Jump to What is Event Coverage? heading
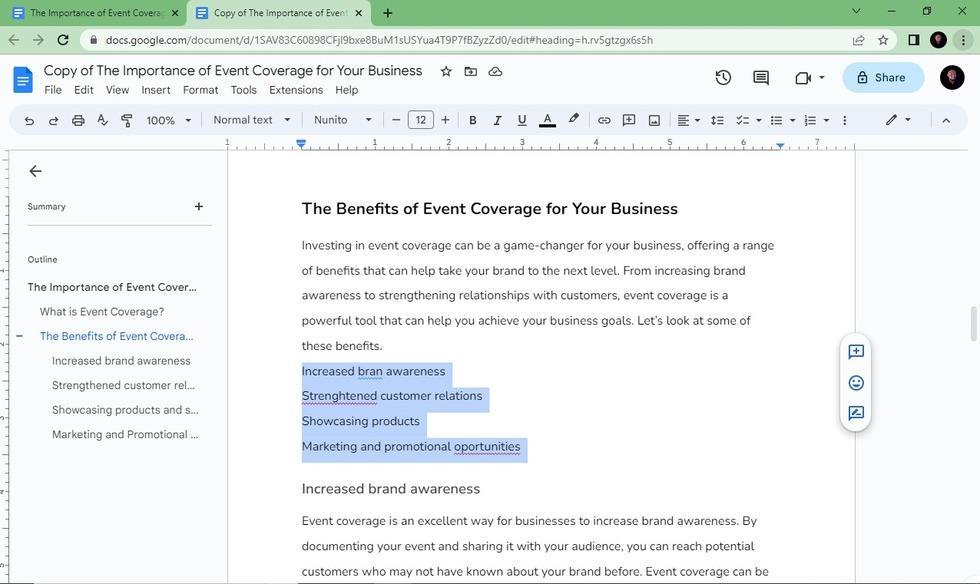Image resolution: width=980 pixels, height=584 pixels. click(102, 311)
